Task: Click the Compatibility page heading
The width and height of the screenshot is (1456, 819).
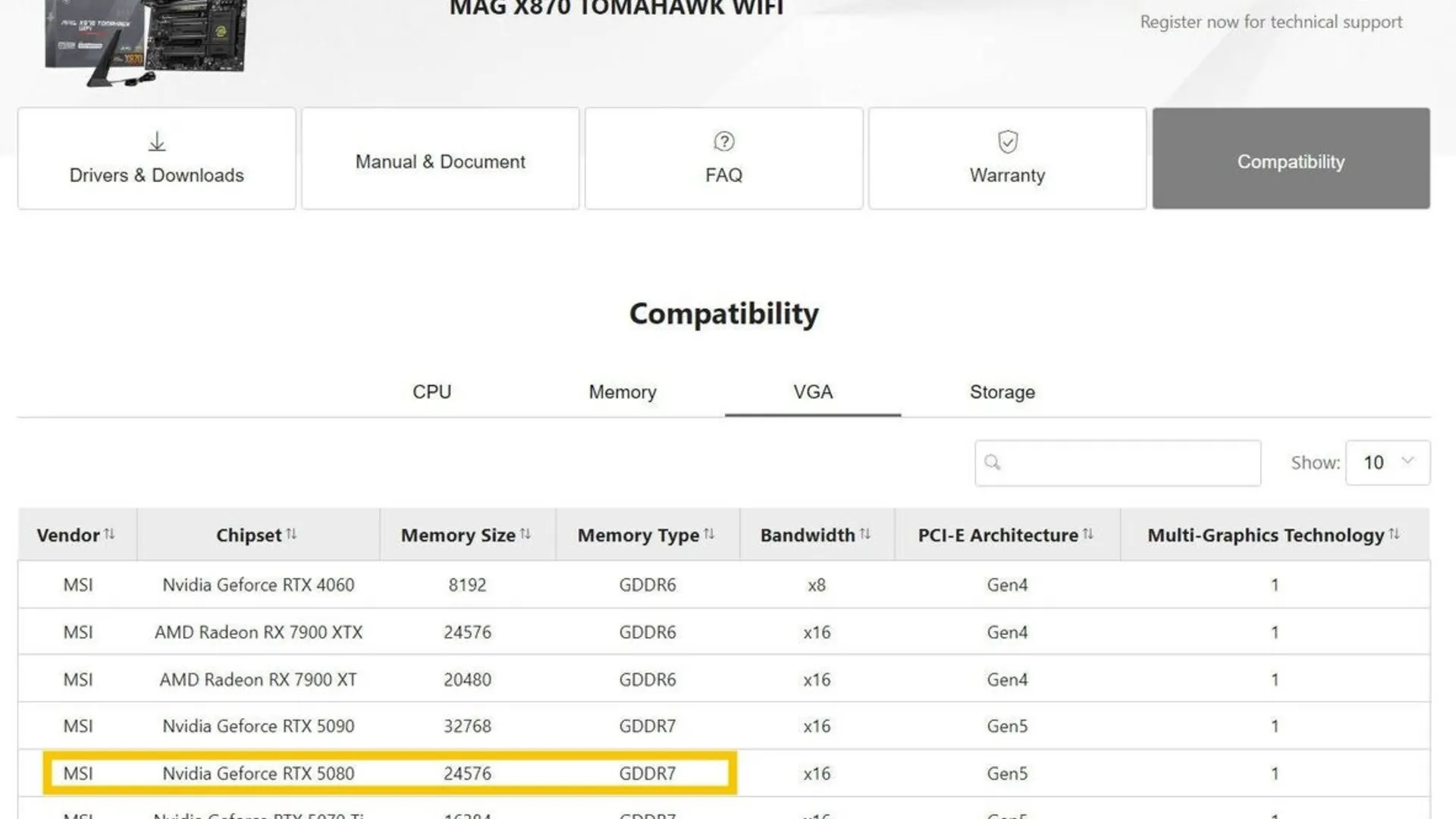Action: click(724, 313)
